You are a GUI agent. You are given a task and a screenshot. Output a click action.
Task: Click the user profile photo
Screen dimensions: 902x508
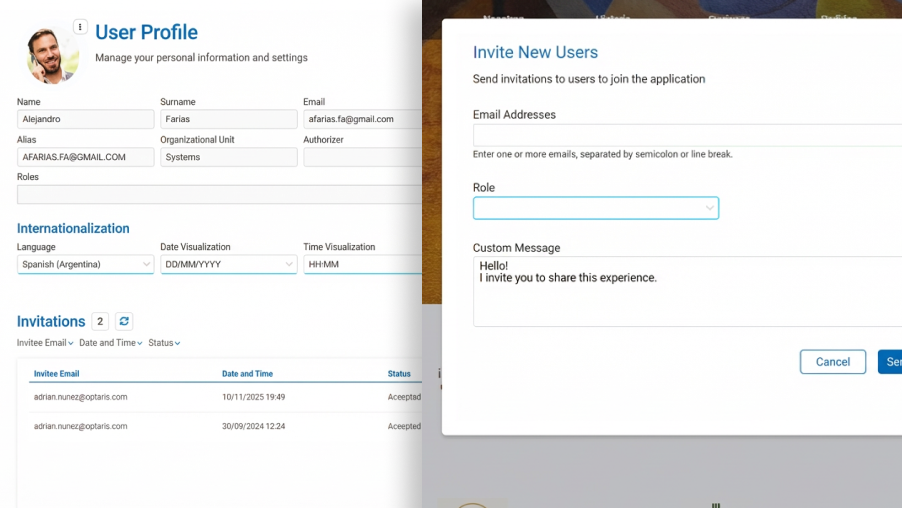coord(52,56)
